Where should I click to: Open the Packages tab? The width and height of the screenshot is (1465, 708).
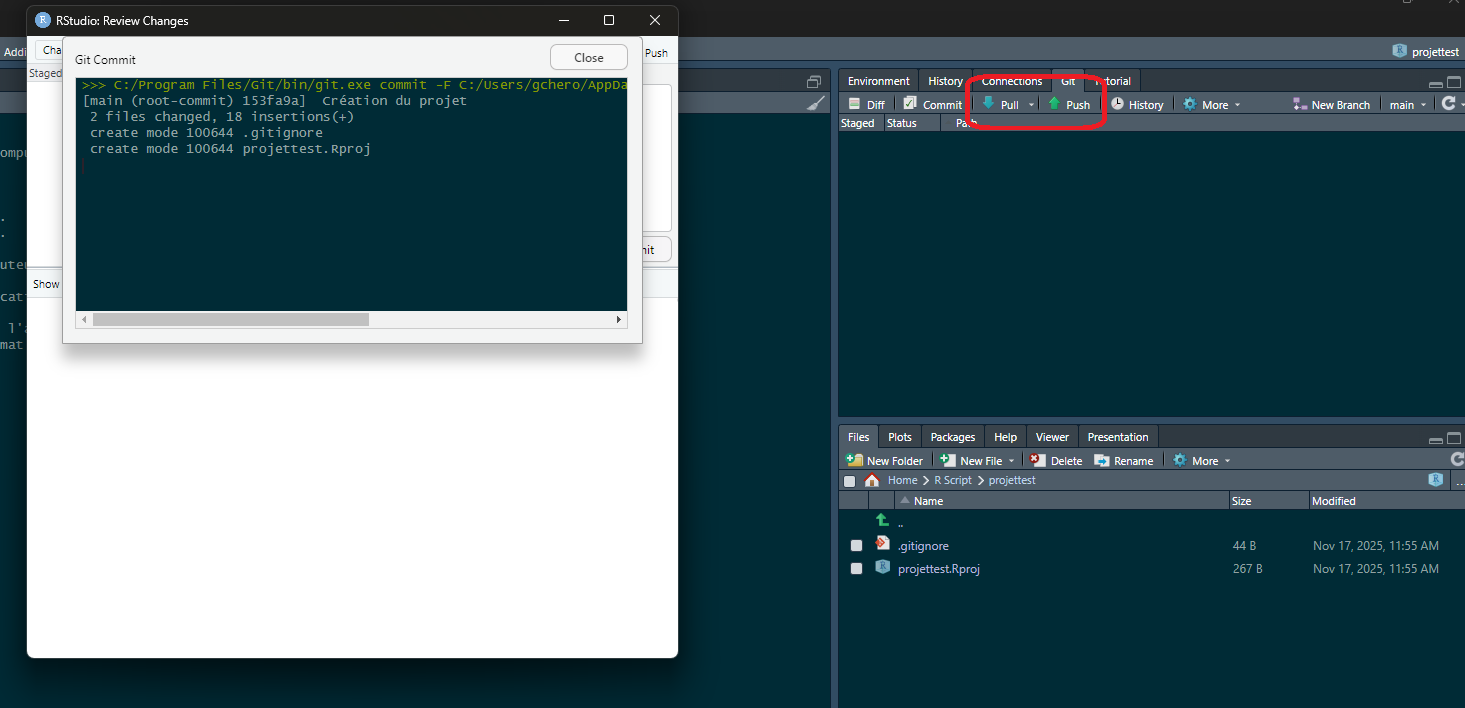952,437
